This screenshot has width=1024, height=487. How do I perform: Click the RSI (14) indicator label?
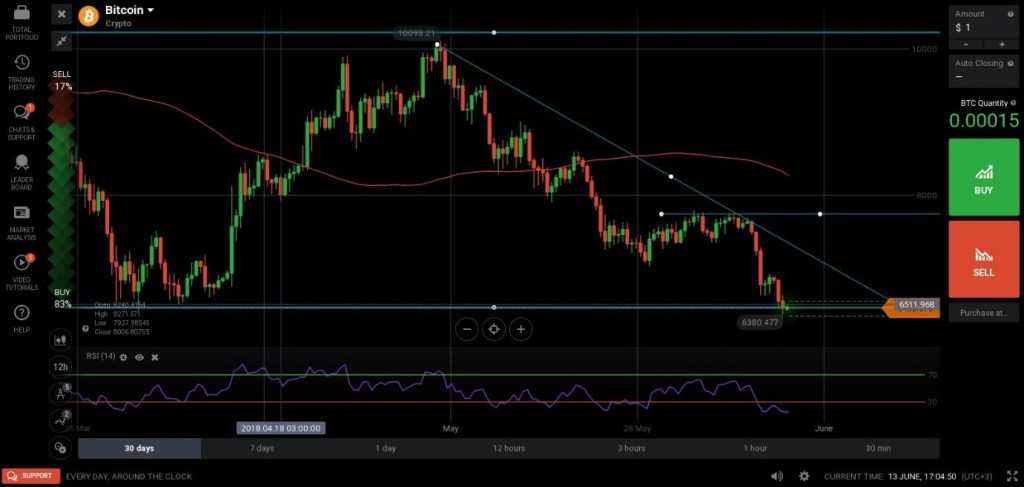pos(101,356)
